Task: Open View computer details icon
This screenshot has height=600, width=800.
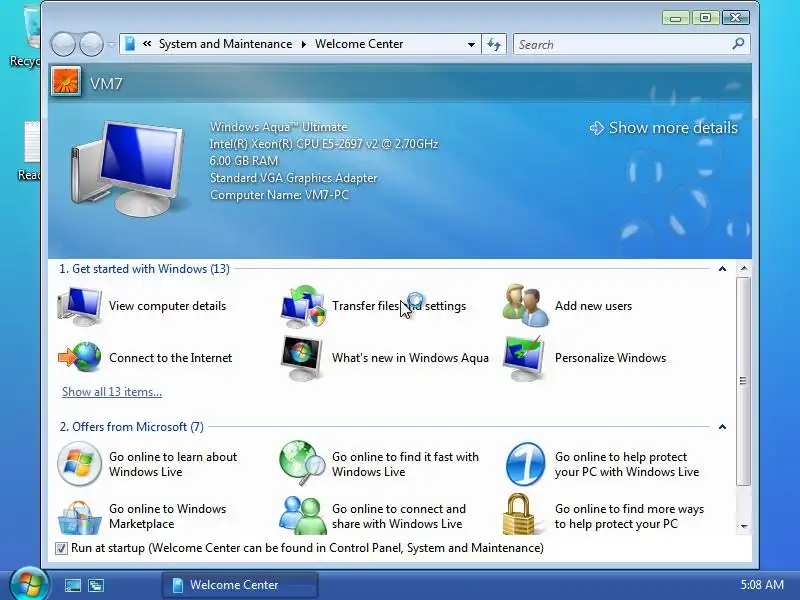Action: click(x=80, y=306)
